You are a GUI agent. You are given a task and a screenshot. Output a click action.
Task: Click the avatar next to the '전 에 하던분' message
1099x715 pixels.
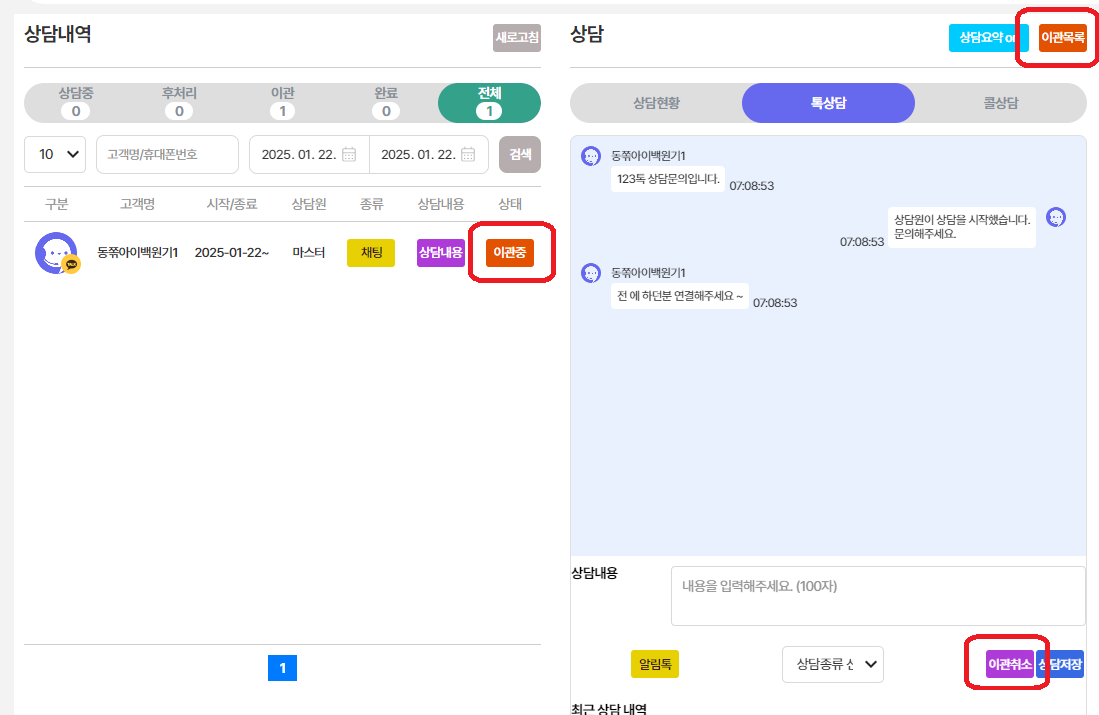pyautogui.click(x=591, y=272)
